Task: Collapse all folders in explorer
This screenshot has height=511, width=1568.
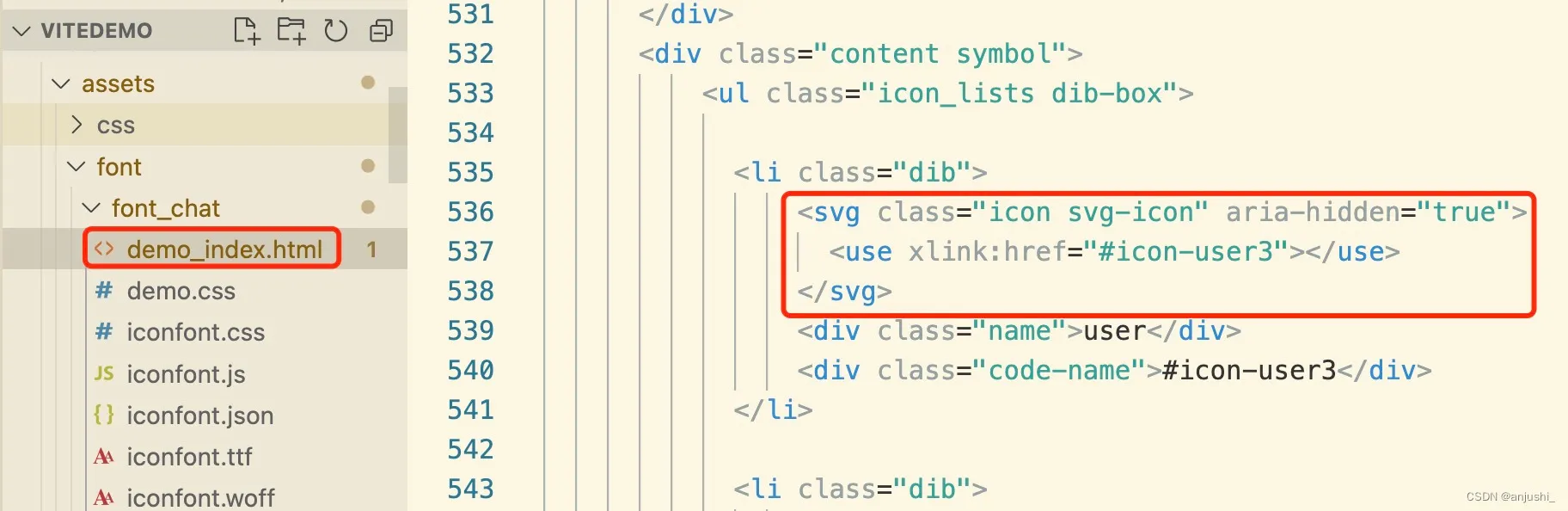Action: tap(381, 31)
